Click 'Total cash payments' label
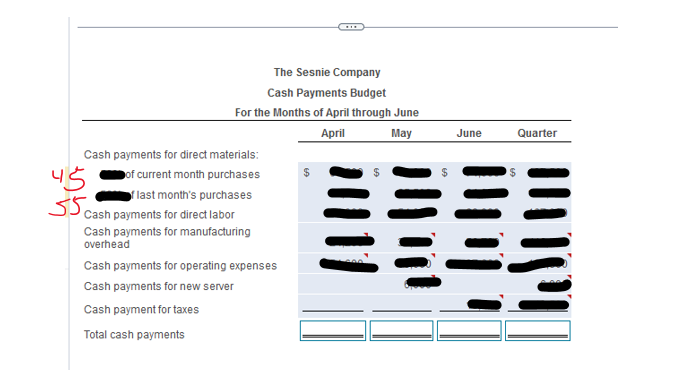The image size is (690, 370). [134, 335]
